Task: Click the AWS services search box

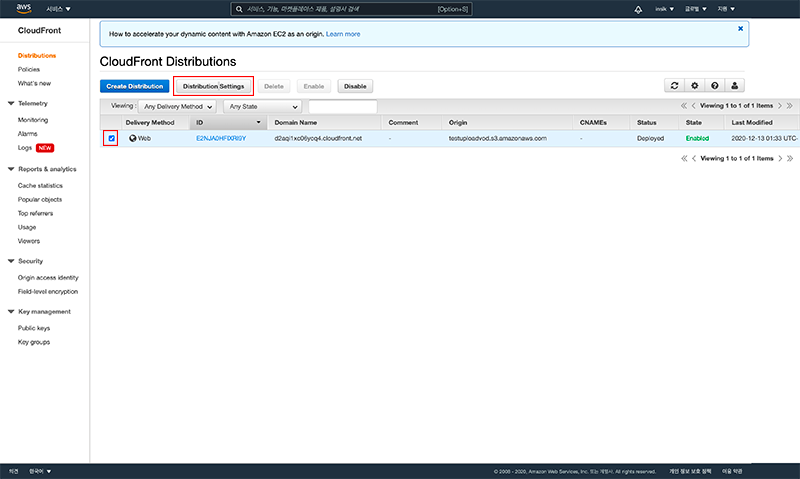Action: 351,9
